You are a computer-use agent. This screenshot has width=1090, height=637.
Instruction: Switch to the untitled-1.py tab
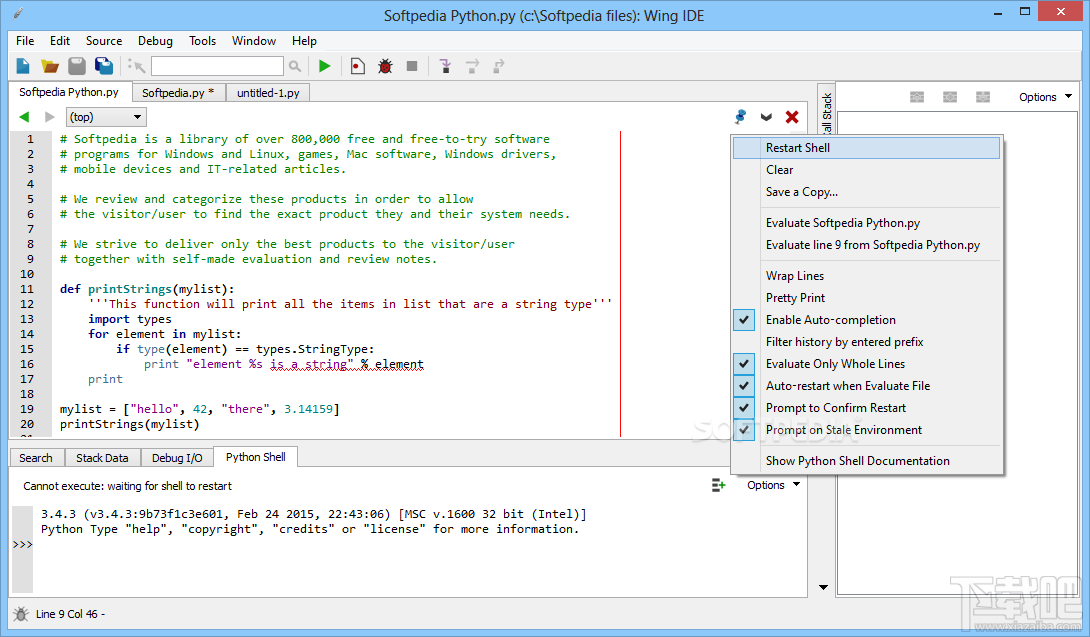pyautogui.click(x=268, y=91)
